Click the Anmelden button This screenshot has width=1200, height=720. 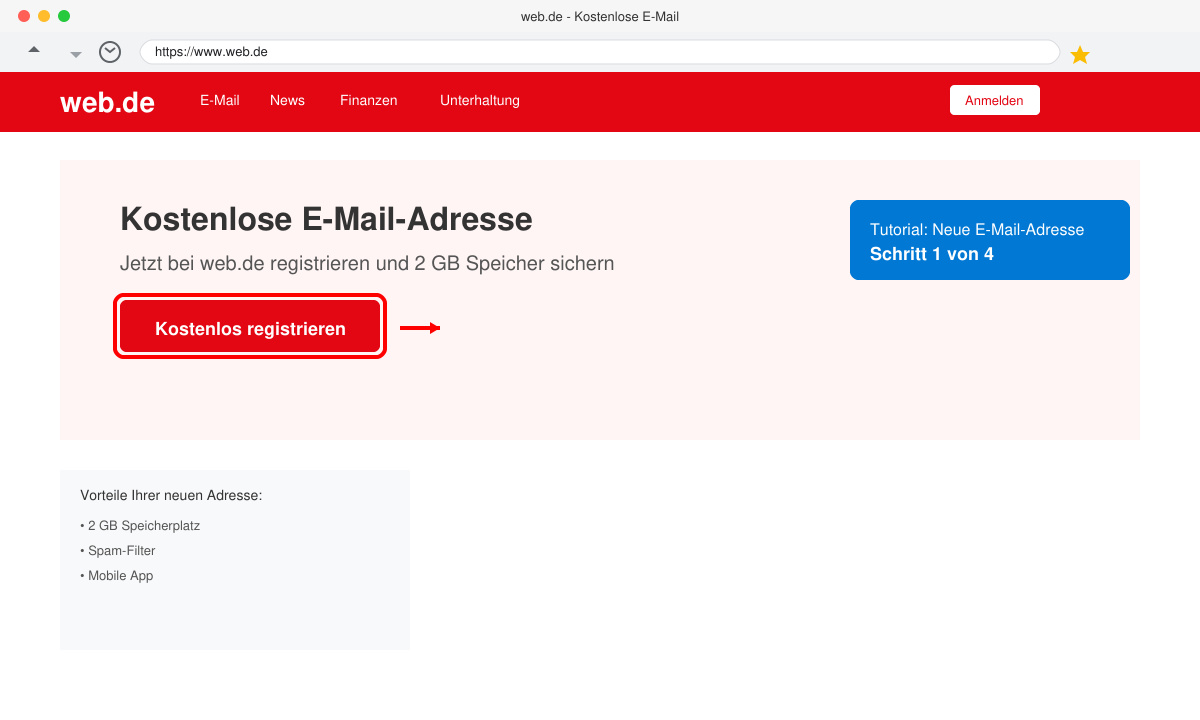click(x=994, y=100)
